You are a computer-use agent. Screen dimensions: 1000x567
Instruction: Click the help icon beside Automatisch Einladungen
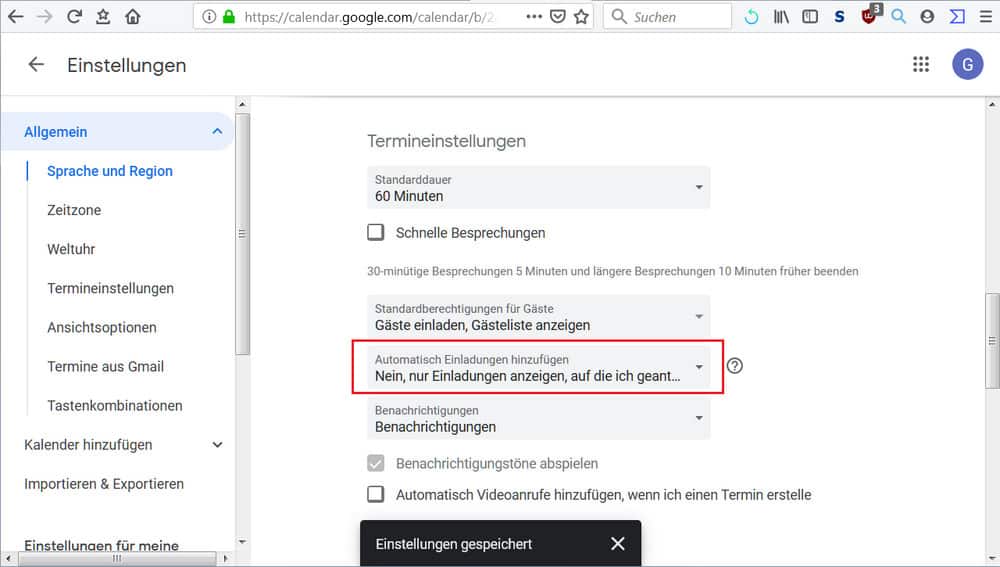tap(735, 366)
